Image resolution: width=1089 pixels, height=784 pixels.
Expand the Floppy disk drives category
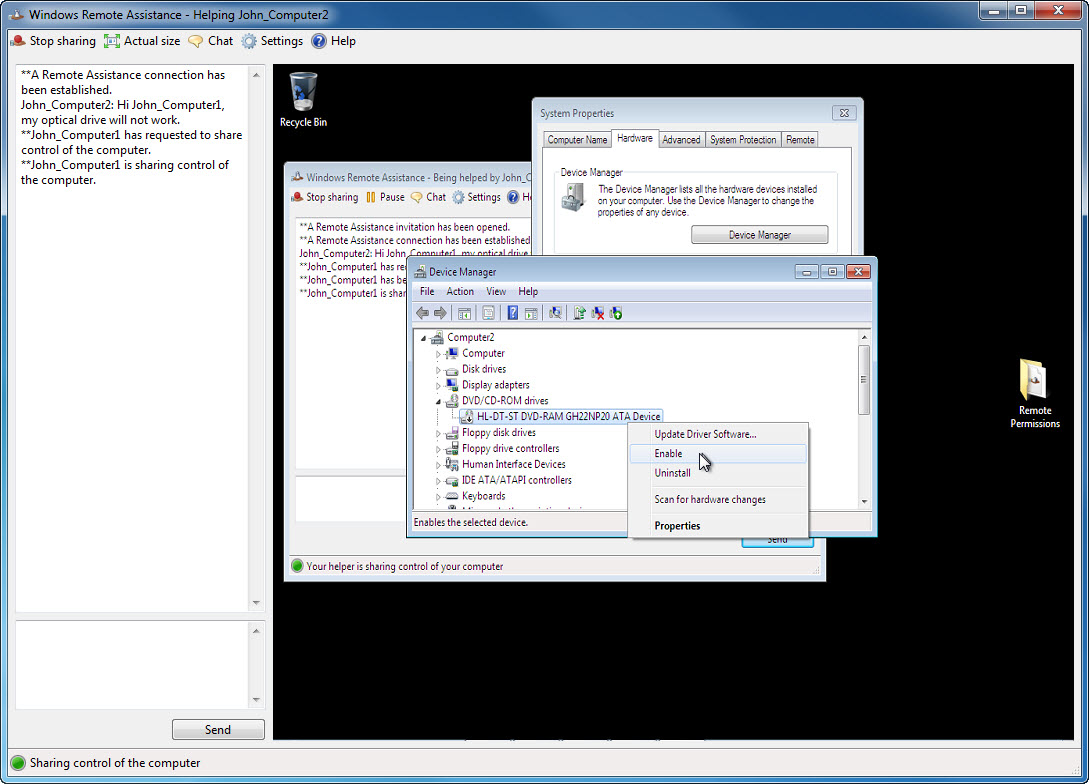pos(438,433)
